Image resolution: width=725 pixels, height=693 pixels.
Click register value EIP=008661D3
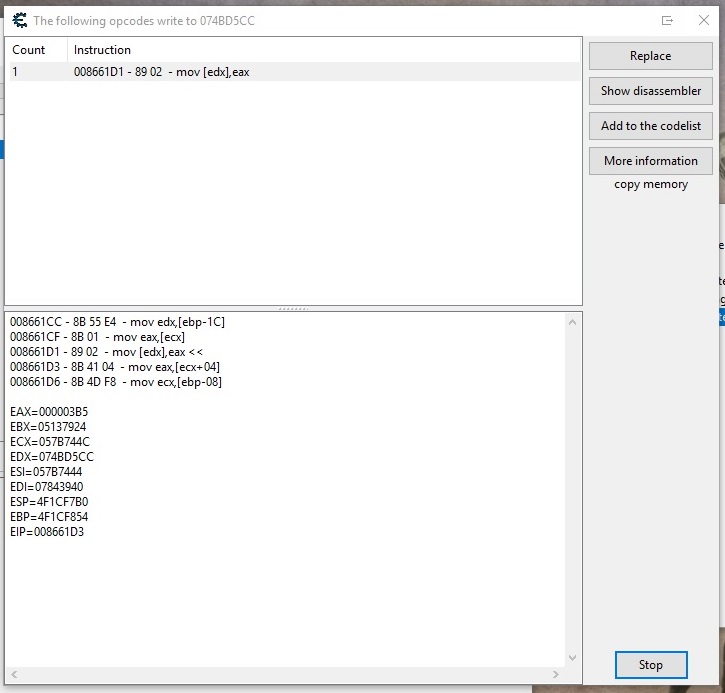coord(47,532)
